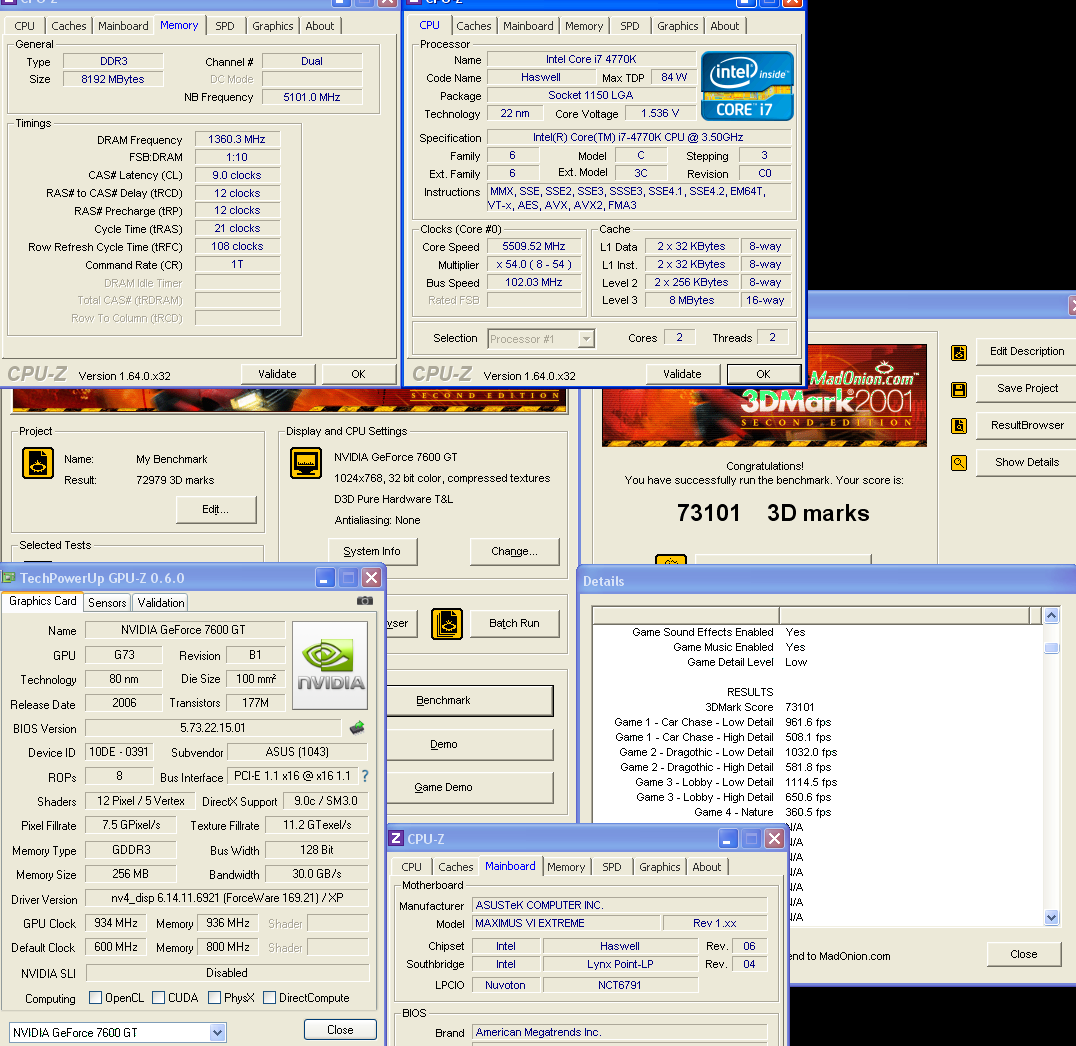Viewport: 1076px width, 1046px height.
Task: Switch to Sensors tab in GPU-Z
Action: (107, 603)
